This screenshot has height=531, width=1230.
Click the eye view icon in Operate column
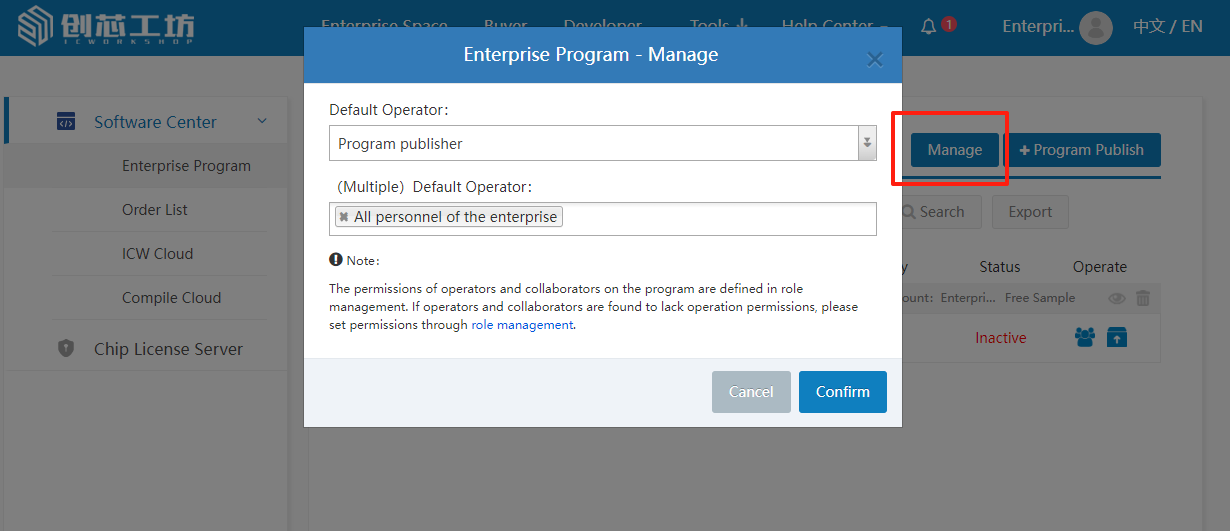1117,298
